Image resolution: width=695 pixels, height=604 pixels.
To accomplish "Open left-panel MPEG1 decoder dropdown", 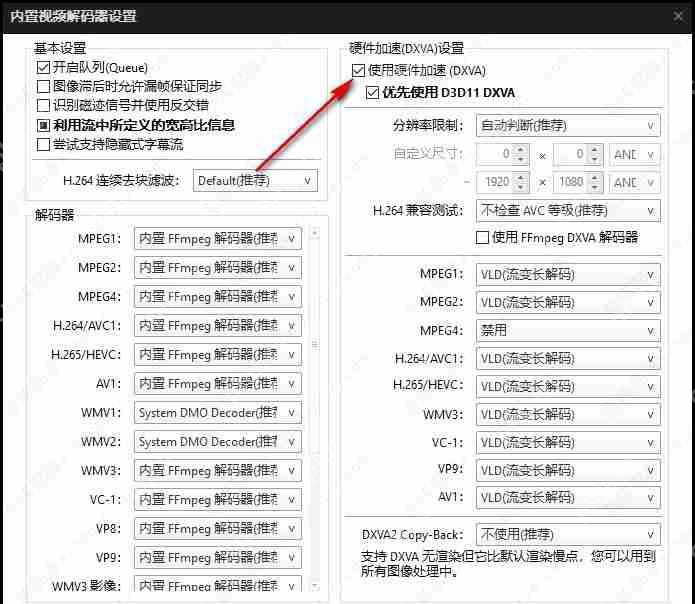I will pos(218,239).
